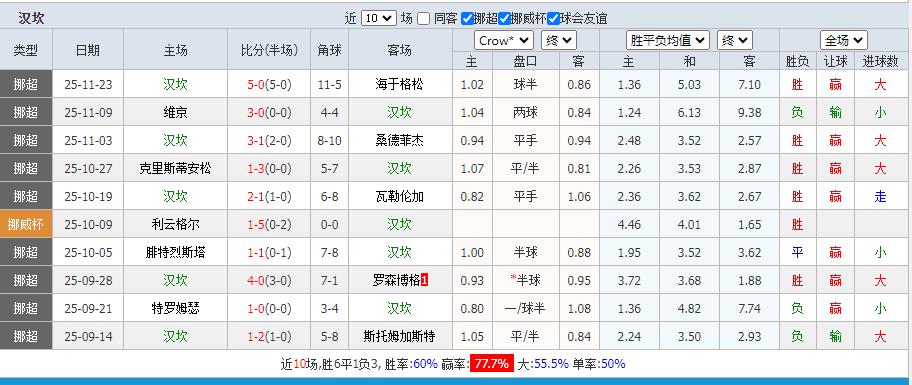This screenshot has width=912, height=385.
Task: Open the 罗森博格 team link
Action: 396,280
